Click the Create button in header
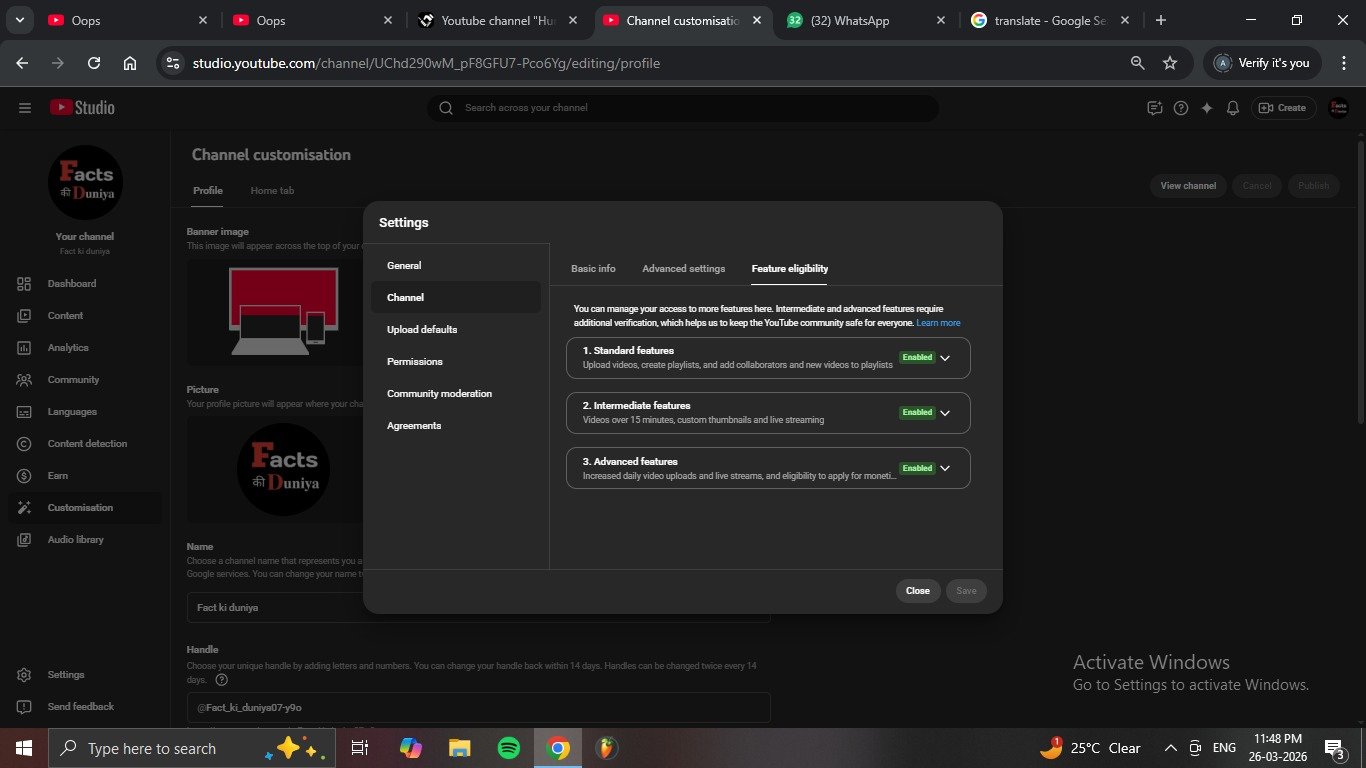 coord(1282,108)
